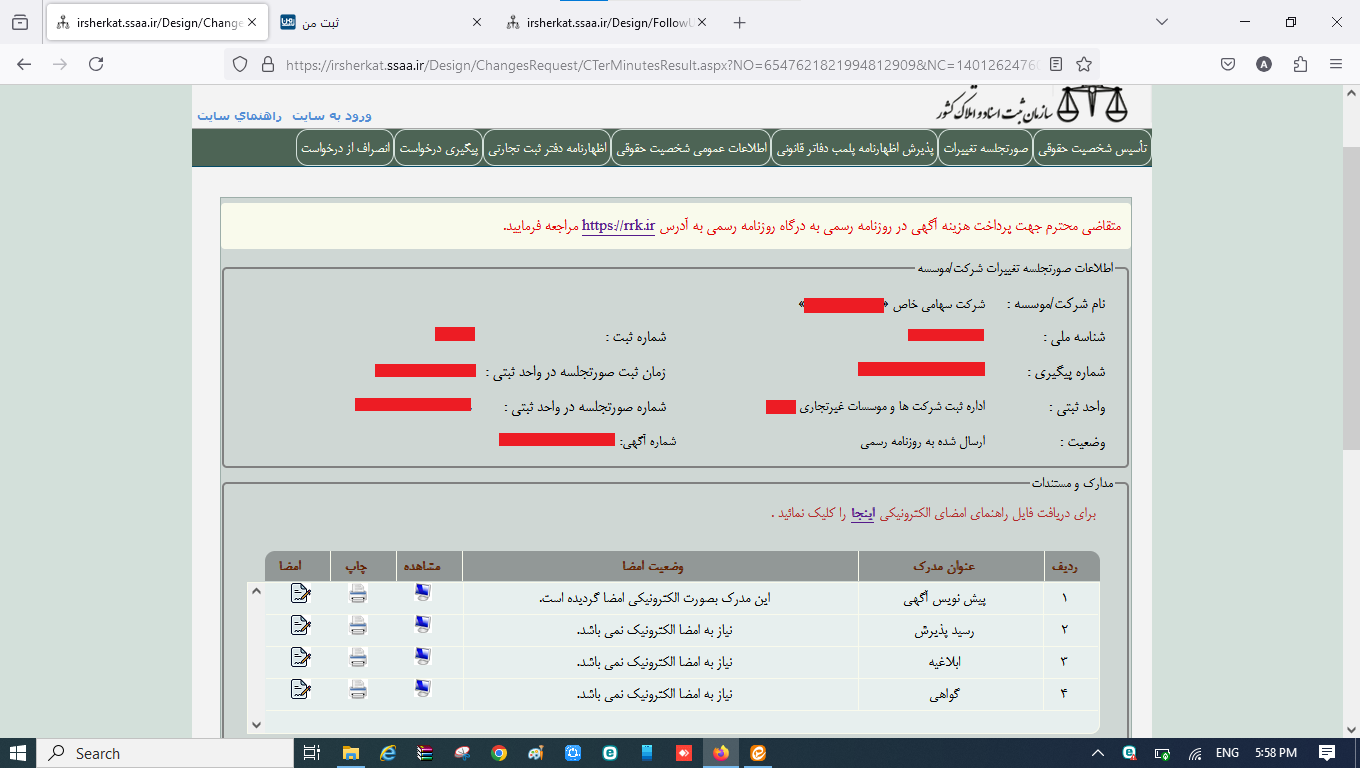The height and width of the screenshot is (768, 1360).
Task: Click اینجا link for signature guide
Action: 863,514
